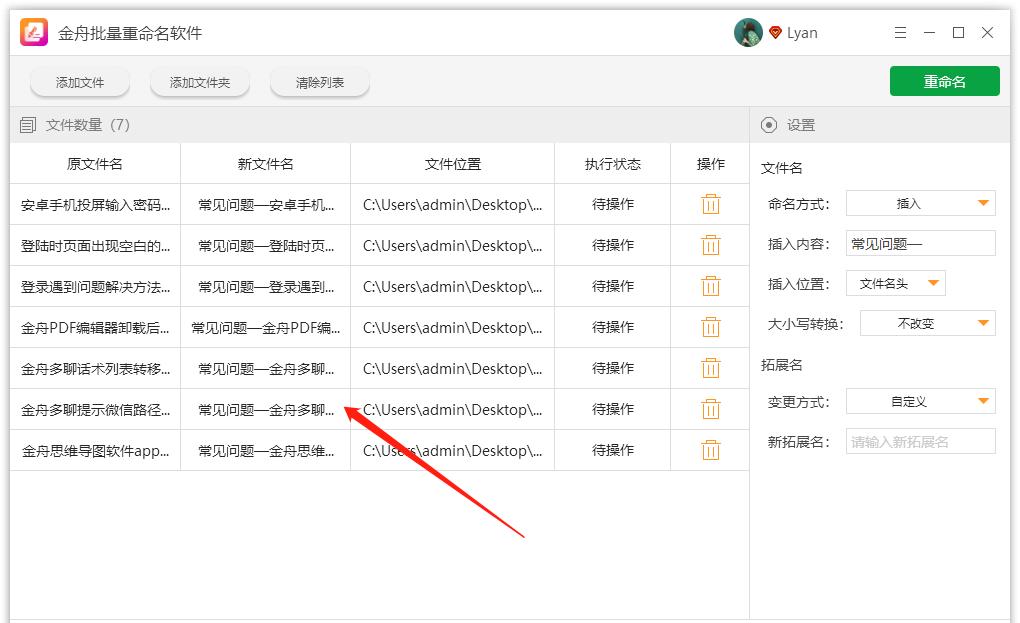Image resolution: width=1020 pixels, height=623 pixels.
Task: Click the 插入内容 text field
Action: pos(920,244)
